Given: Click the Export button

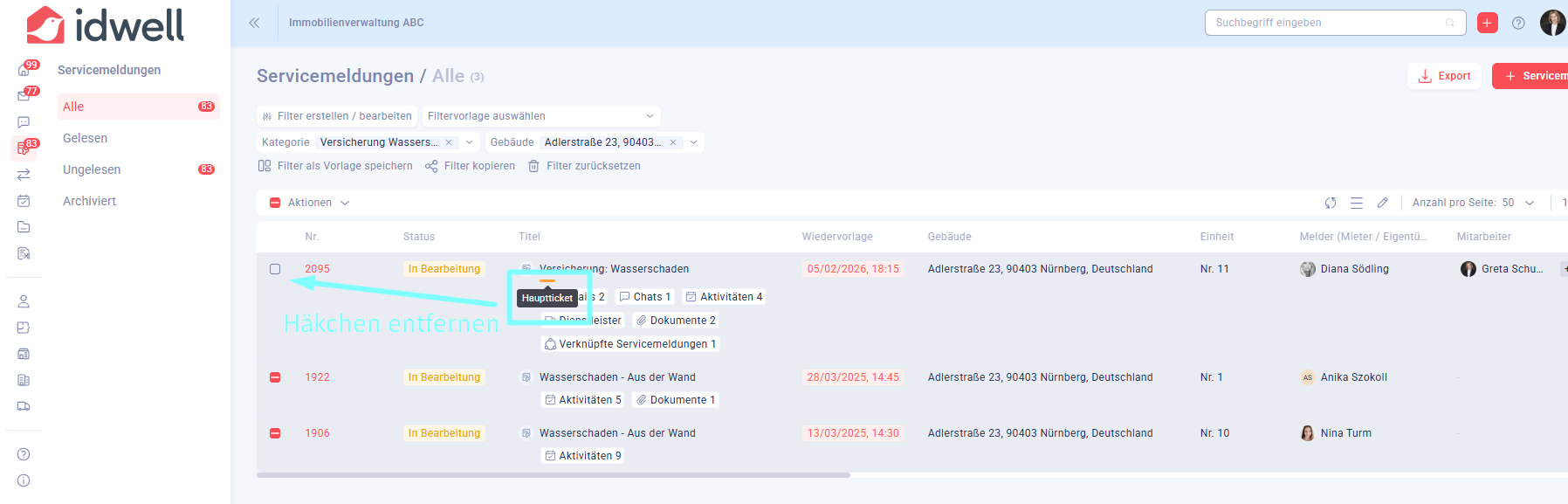Looking at the screenshot, I should (x=1444, y=76).
